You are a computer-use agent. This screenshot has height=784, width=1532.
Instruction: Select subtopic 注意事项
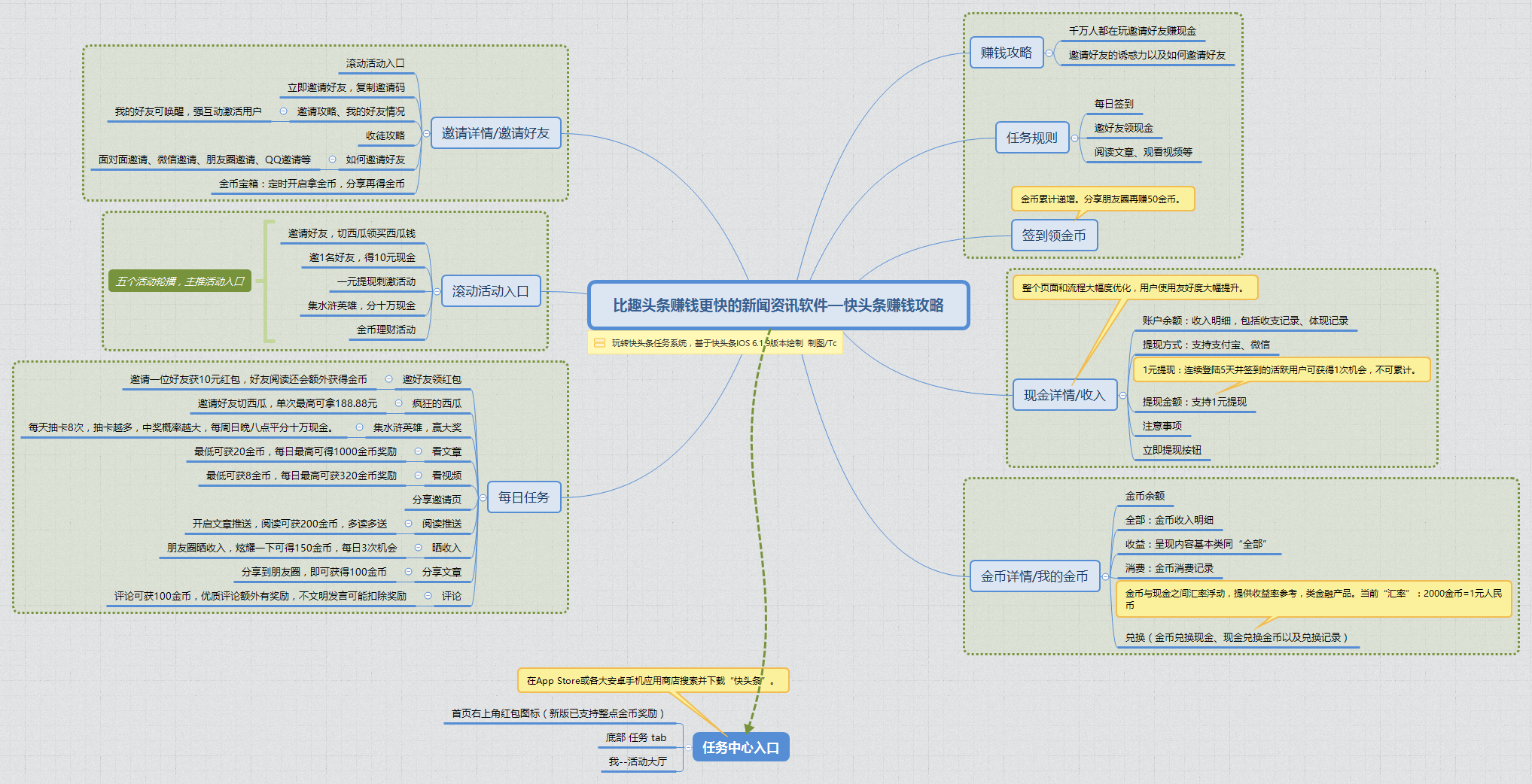(1162, 427)
